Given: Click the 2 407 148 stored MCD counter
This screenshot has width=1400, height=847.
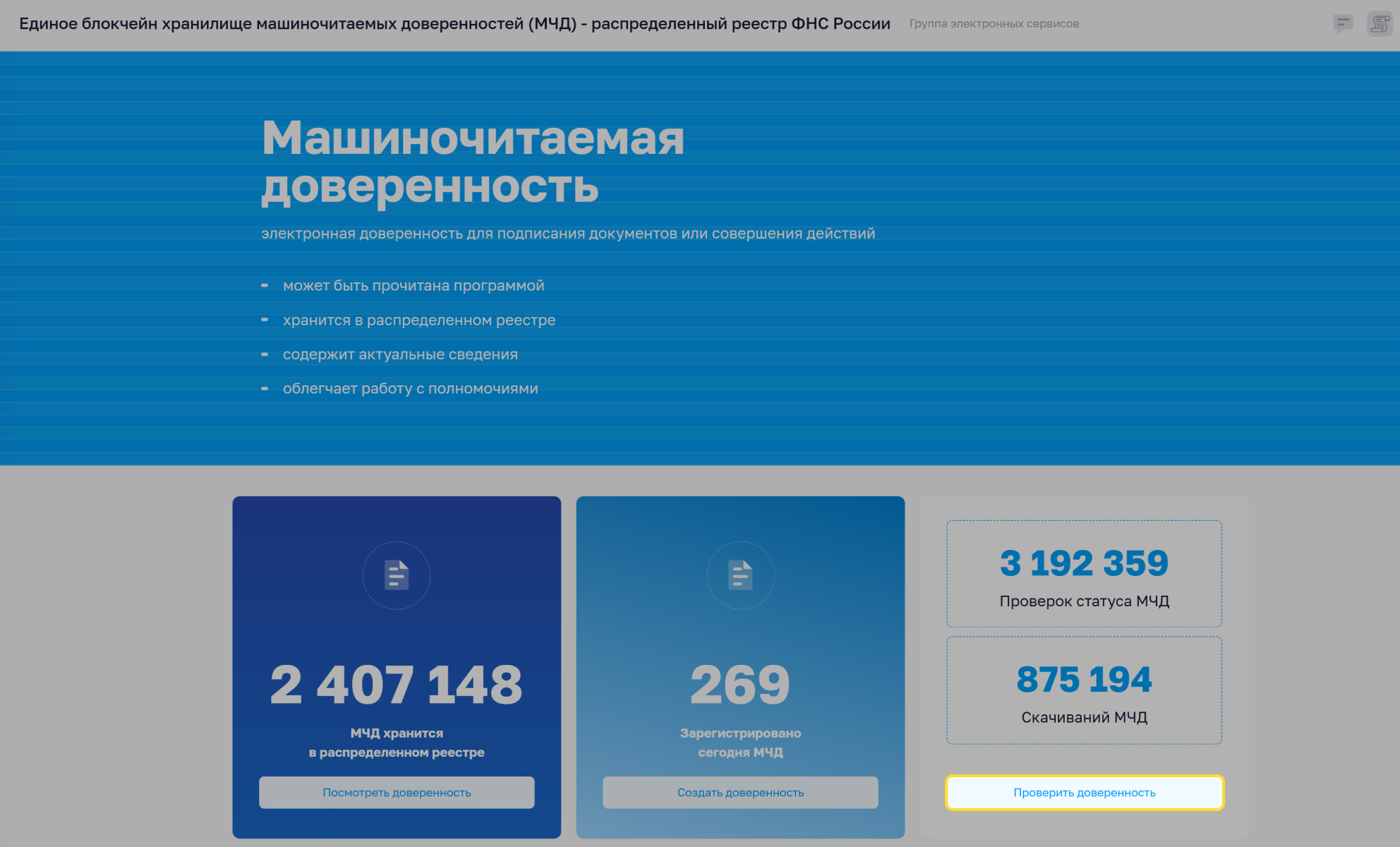Looking at the screenshot, I should [397, 685].
